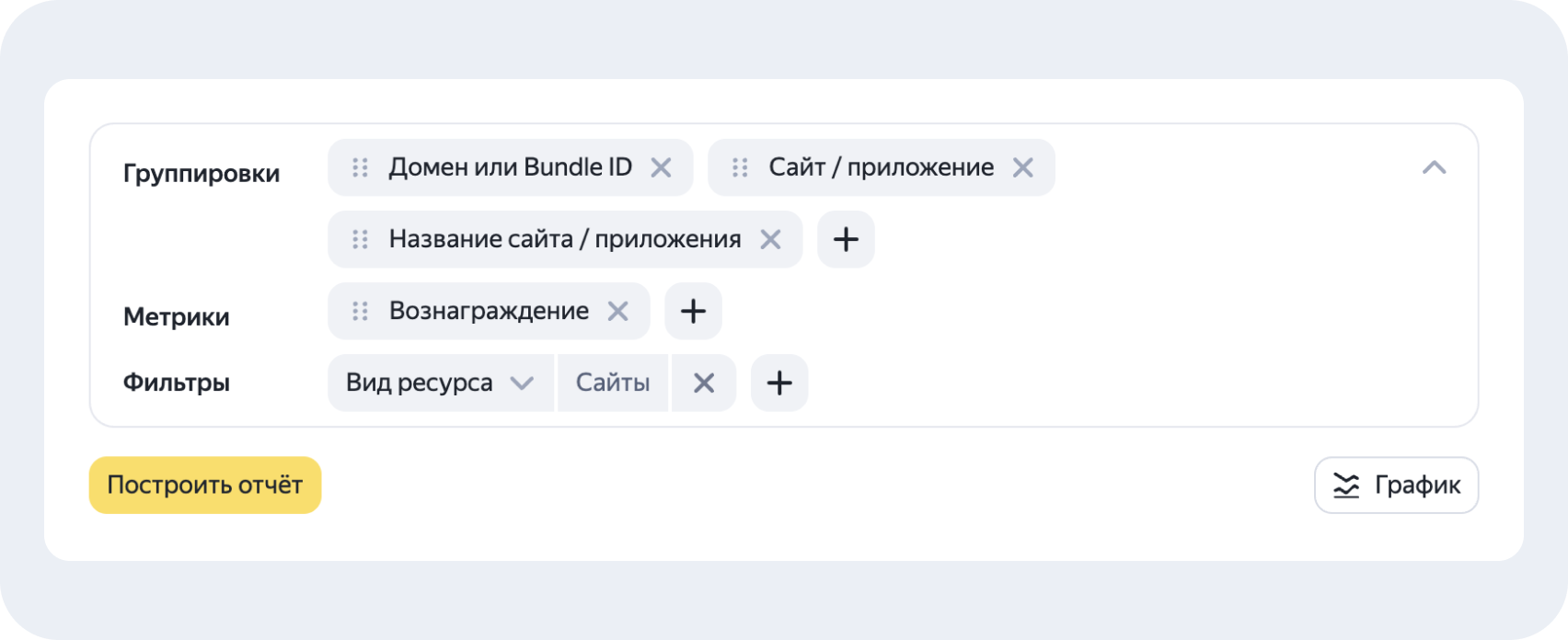Image resolution: width=1568 pixels, height=640 pixels.
Task: Click the 'Метрики' section label
Action: pyautogui.click(x=177, y=316)
